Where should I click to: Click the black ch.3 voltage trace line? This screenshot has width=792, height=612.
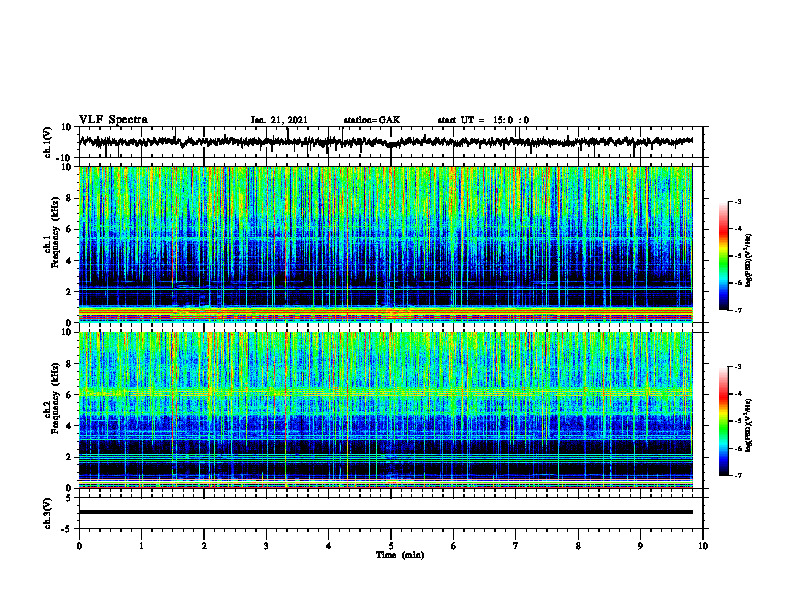pyautogui.click(x=385, y=512)
